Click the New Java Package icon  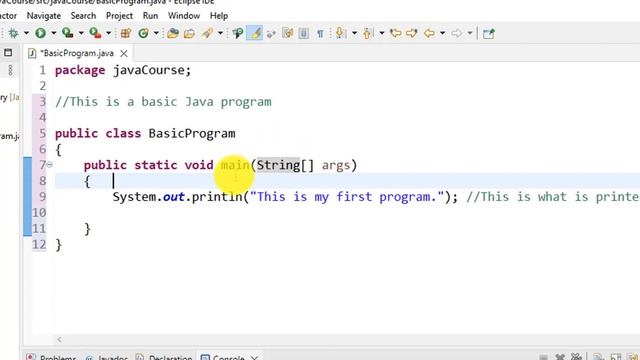126,33
